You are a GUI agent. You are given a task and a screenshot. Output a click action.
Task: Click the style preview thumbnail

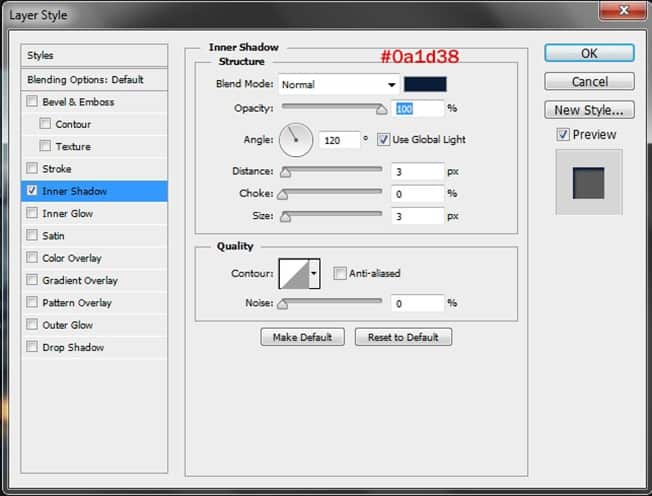[589, 182]
